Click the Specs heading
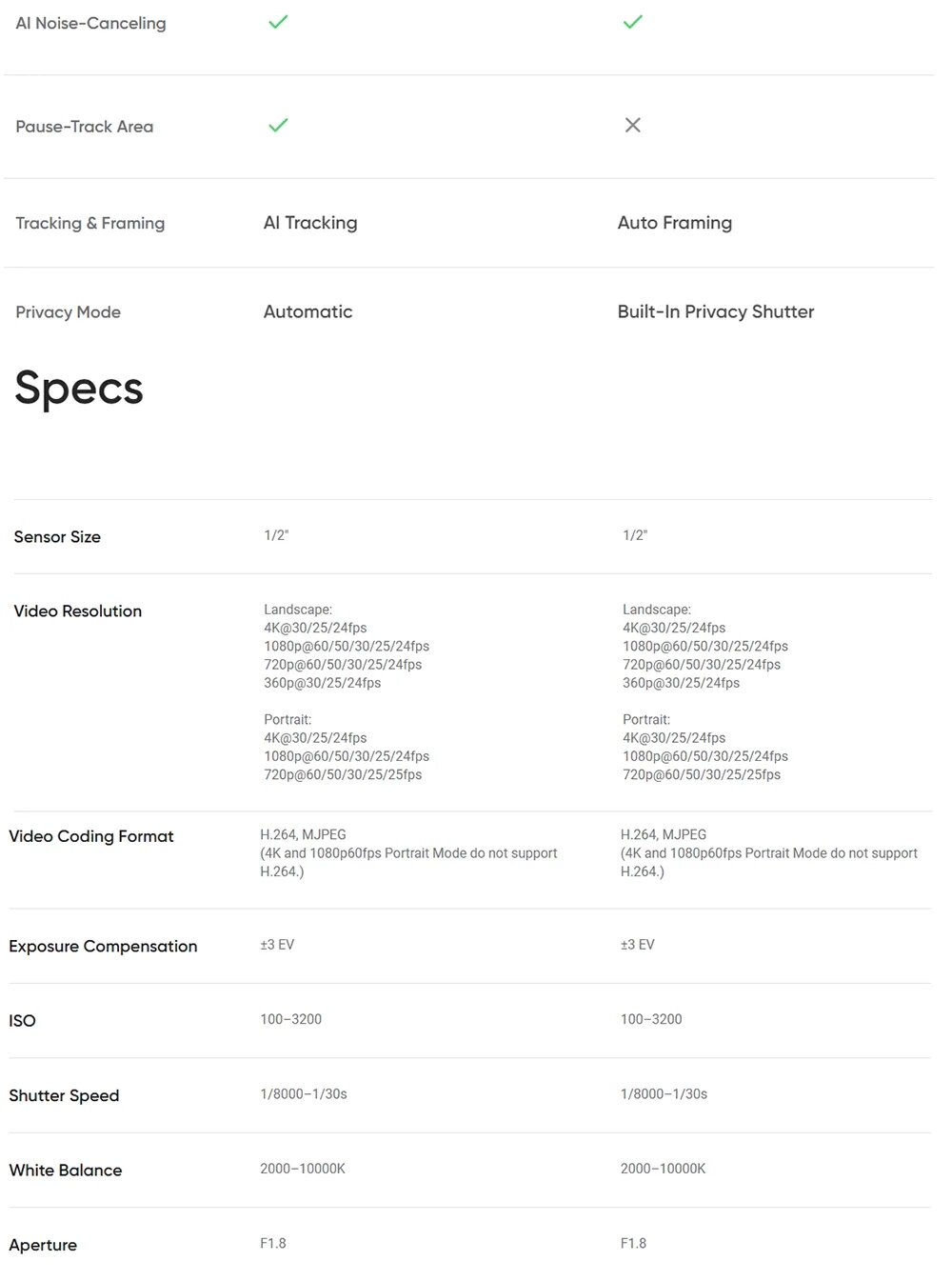The height and width of the screenshot is (1281, 952). tap(79, 389)
